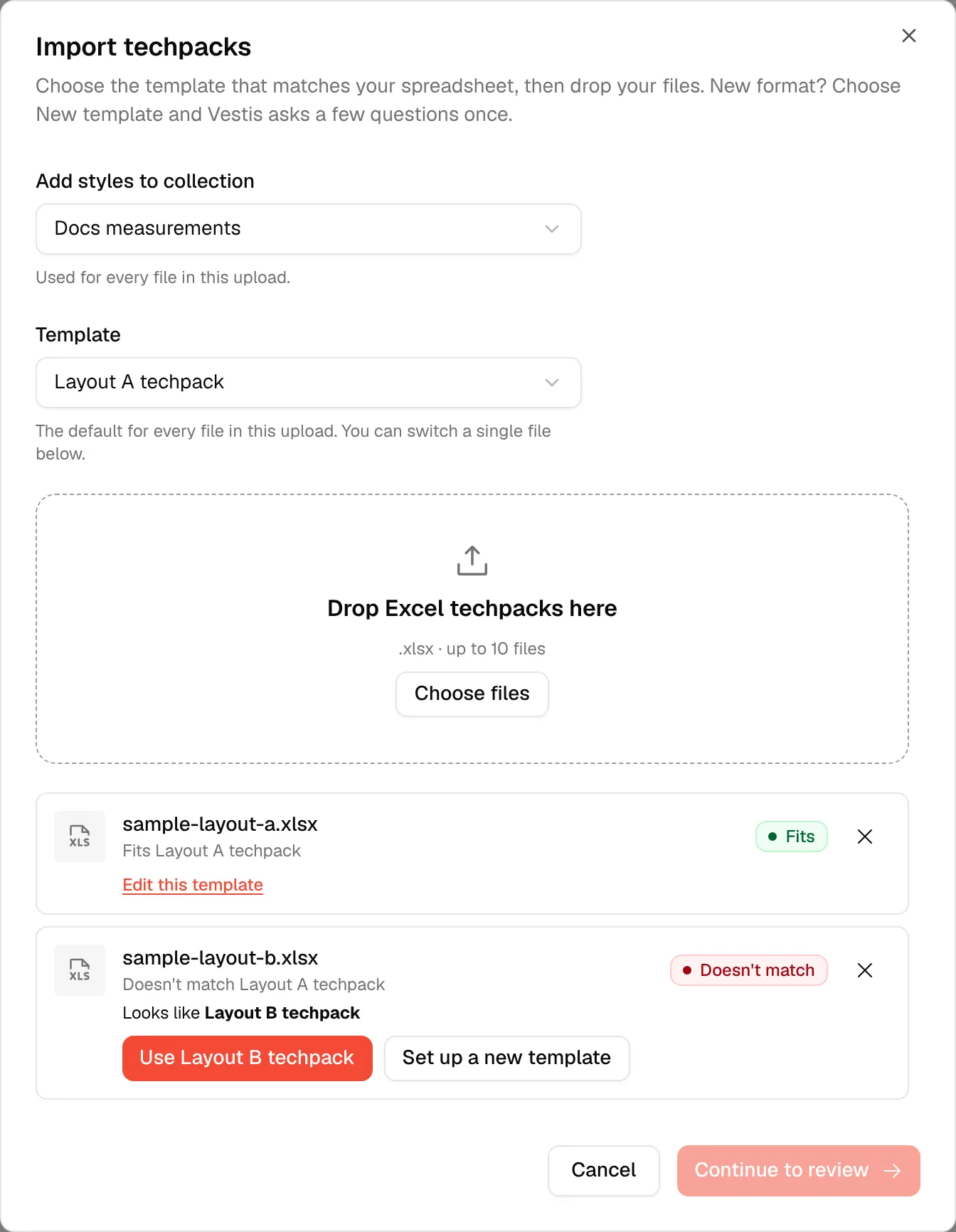
Task: Click the Doesn't match Layout A techpack text
Action: point(253,984)
